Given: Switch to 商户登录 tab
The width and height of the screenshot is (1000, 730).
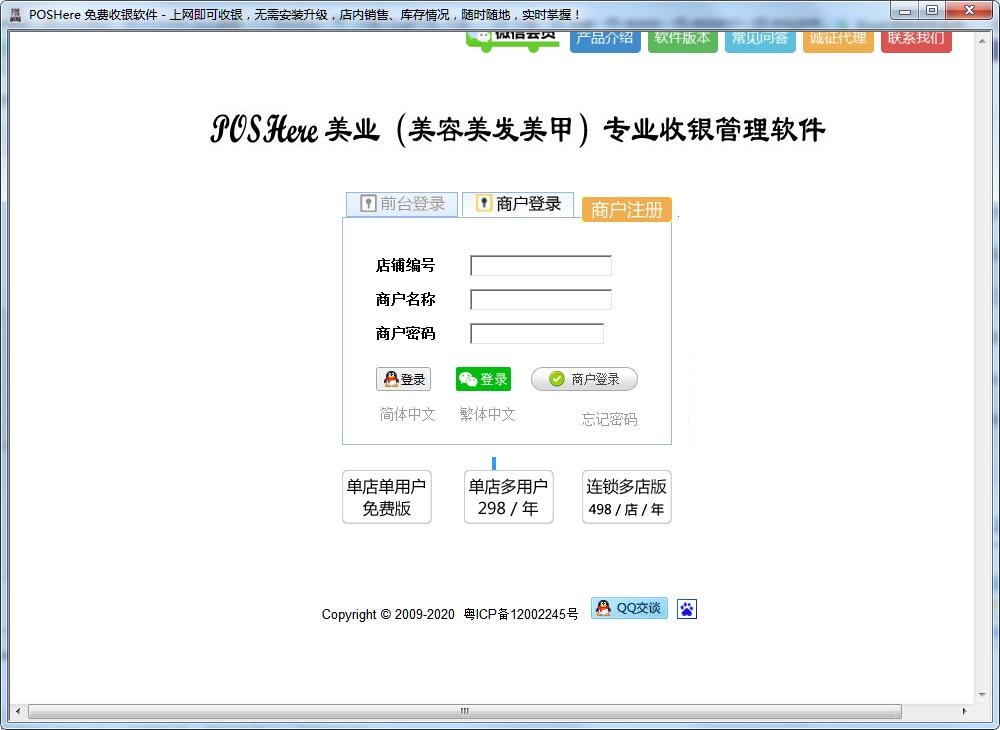Looking at the screenshot, I should (518, 204).
